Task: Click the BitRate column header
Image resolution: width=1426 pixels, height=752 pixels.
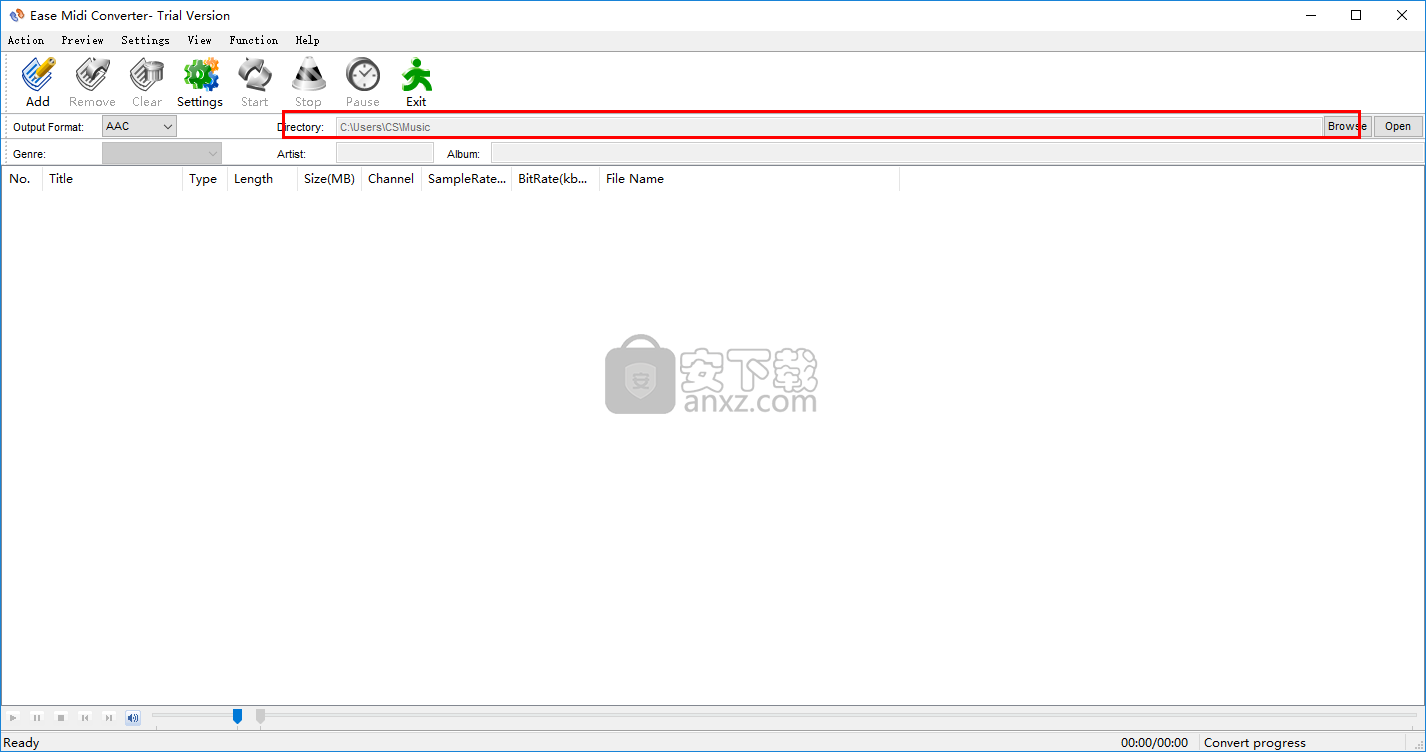Action: pyautogui.click(x=555, y=179)
